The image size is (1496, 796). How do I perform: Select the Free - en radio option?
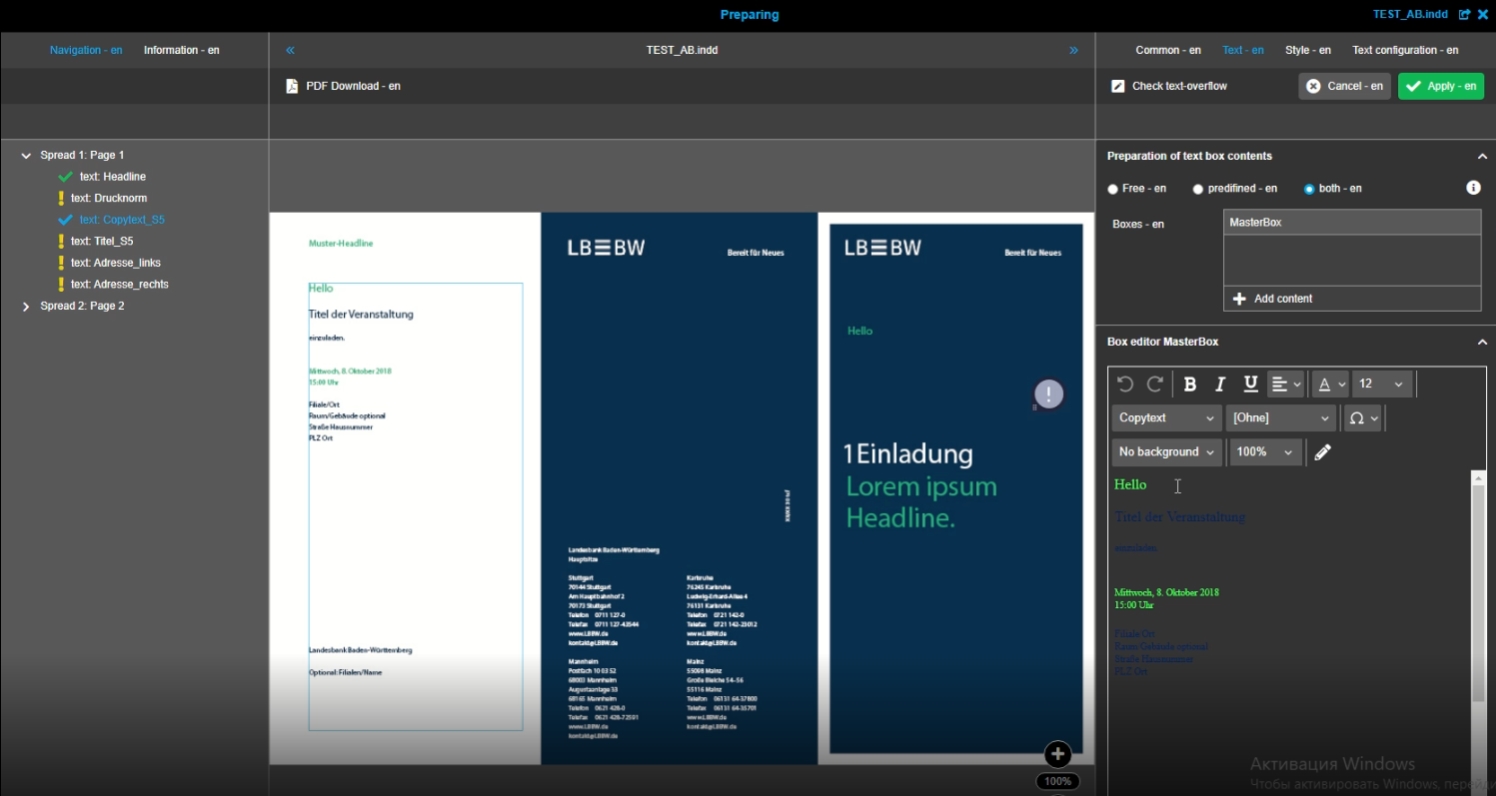point(1113,189)
